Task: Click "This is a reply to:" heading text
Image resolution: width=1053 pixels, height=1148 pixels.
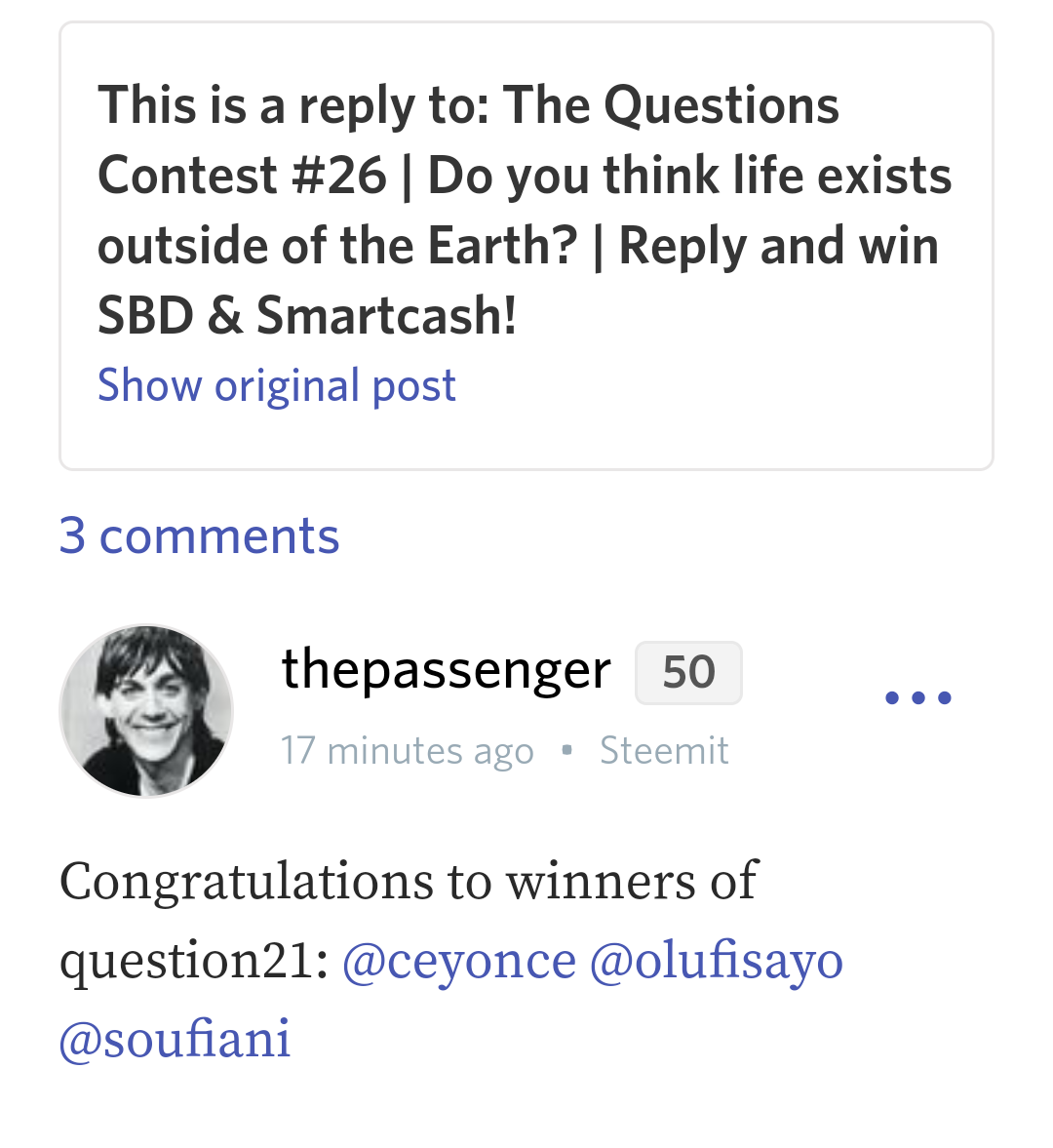Action: [293, 104]
